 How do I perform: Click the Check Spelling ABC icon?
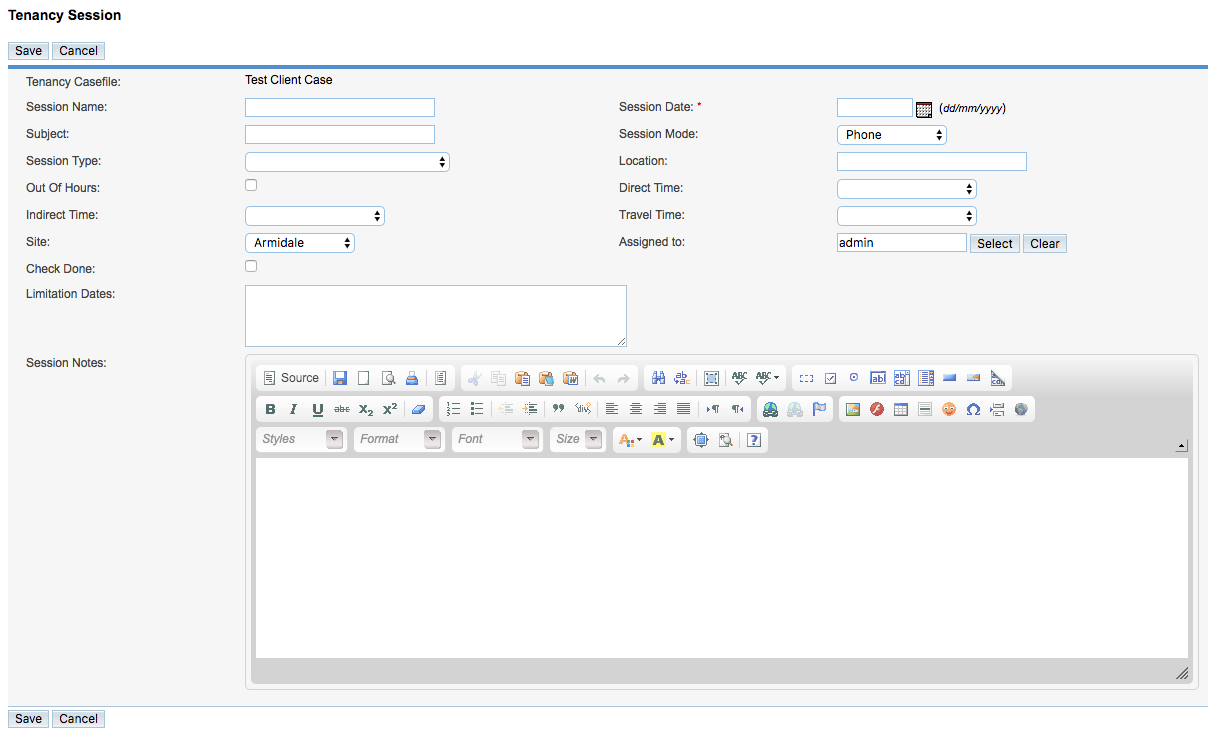click(x=739, y=378)
